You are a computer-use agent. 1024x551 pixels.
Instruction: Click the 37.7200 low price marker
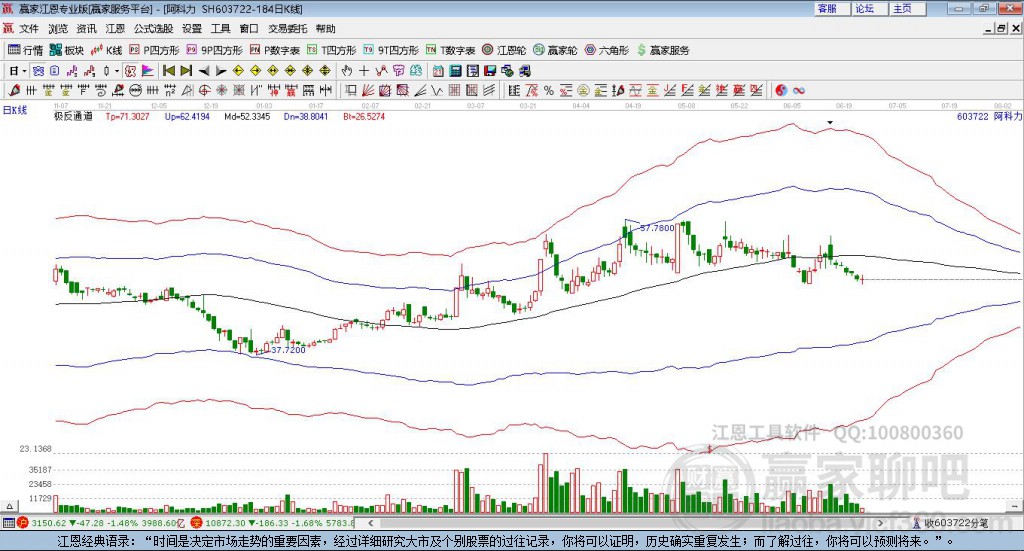point(288,350)
